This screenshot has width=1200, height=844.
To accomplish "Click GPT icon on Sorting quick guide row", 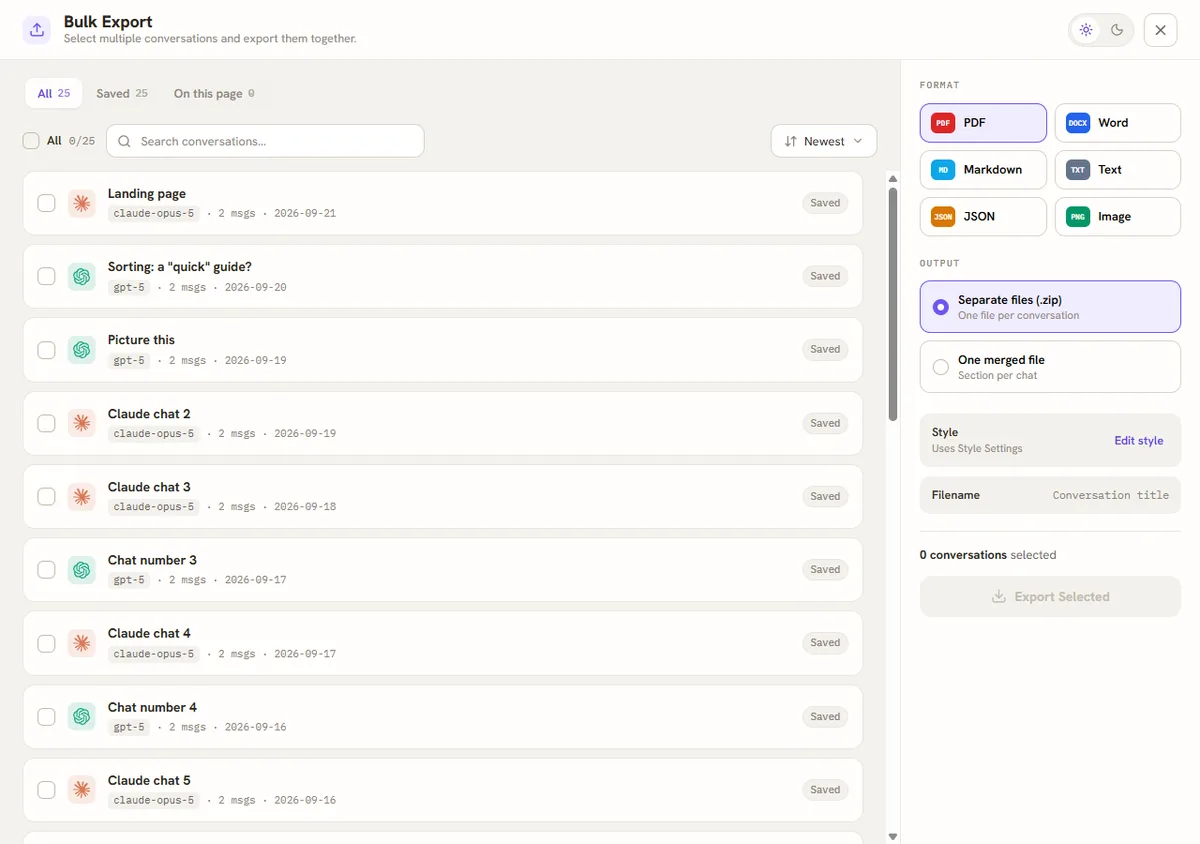I will click(82, 276).
